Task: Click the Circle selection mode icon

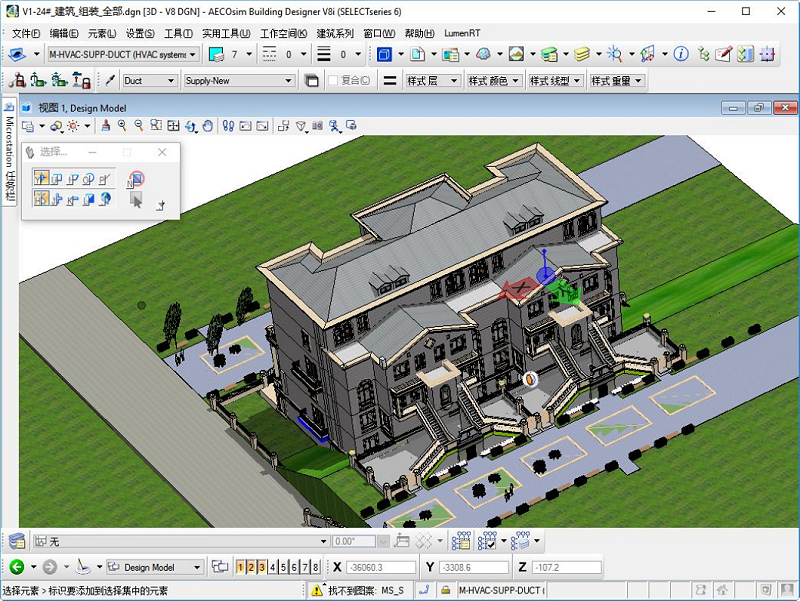Action: (x=88, y=179)
